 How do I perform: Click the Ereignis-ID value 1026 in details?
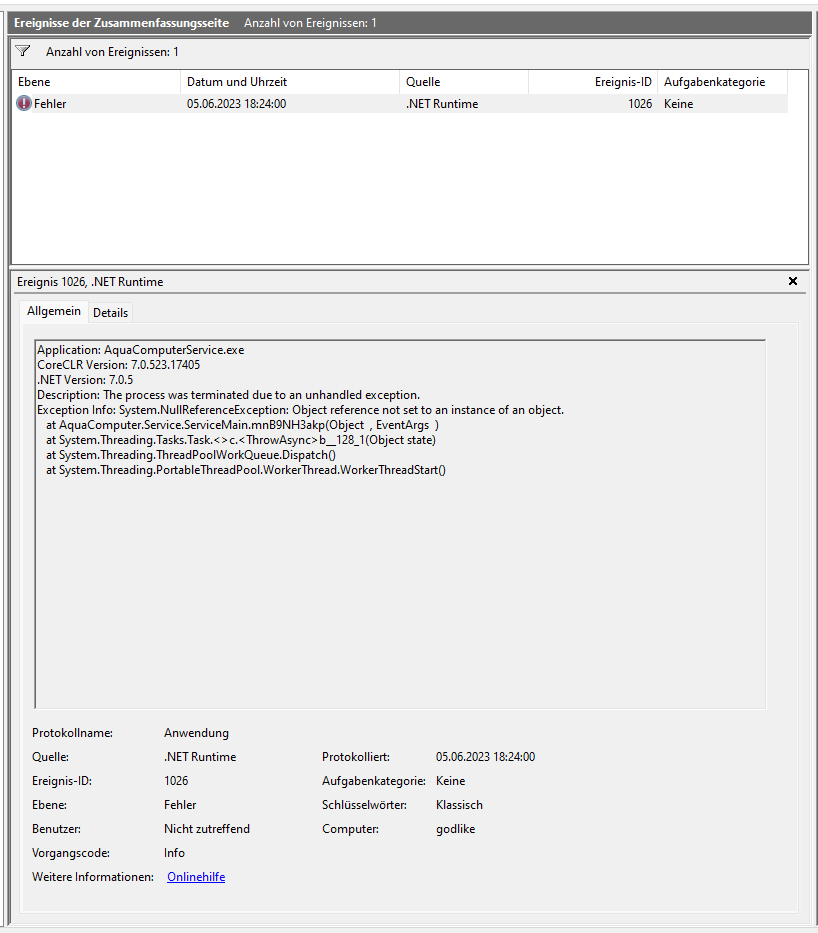(x=175, y=781)
